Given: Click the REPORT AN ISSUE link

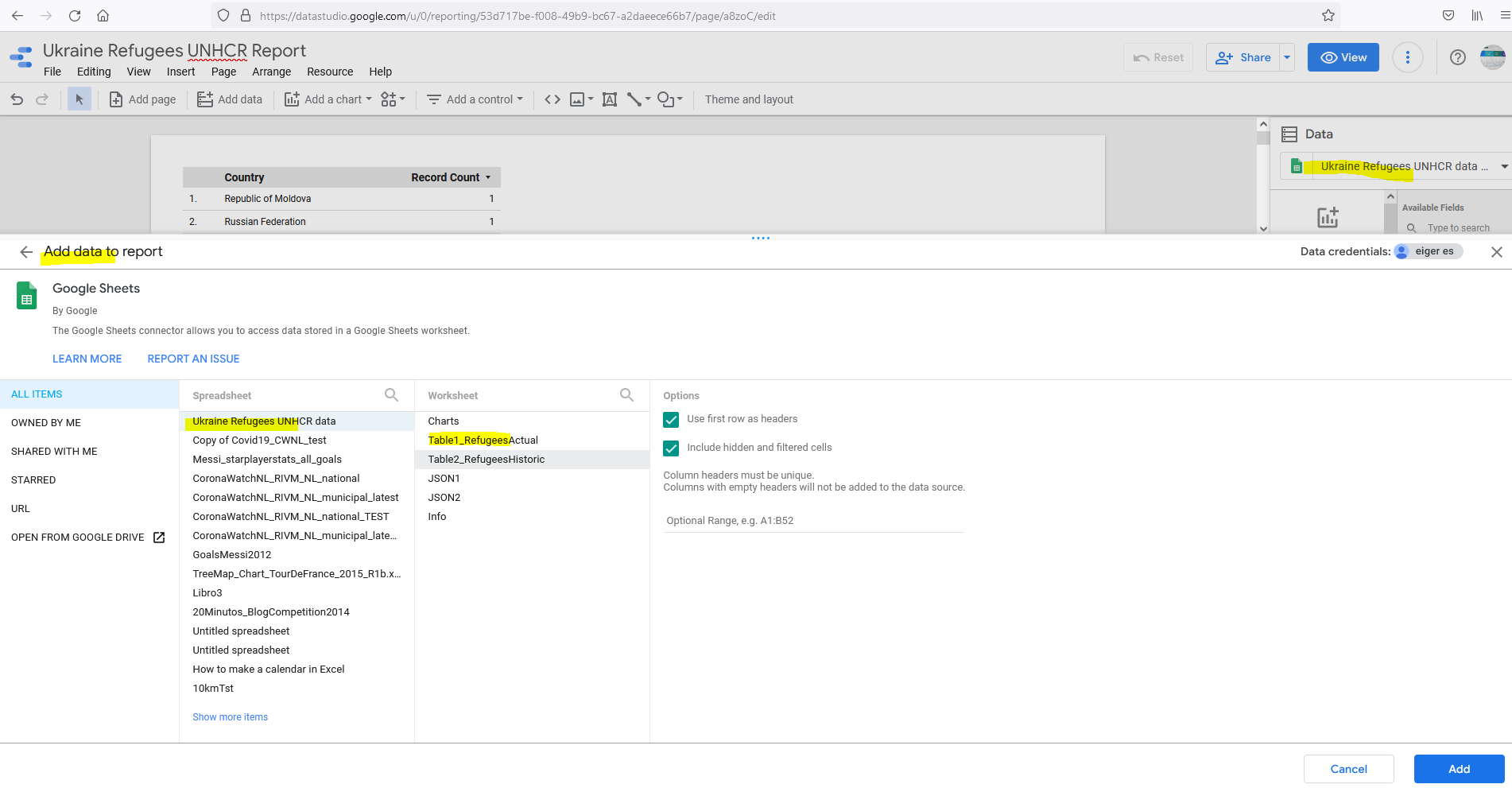Looking at the screenshot, I should (x=193, y=359).
